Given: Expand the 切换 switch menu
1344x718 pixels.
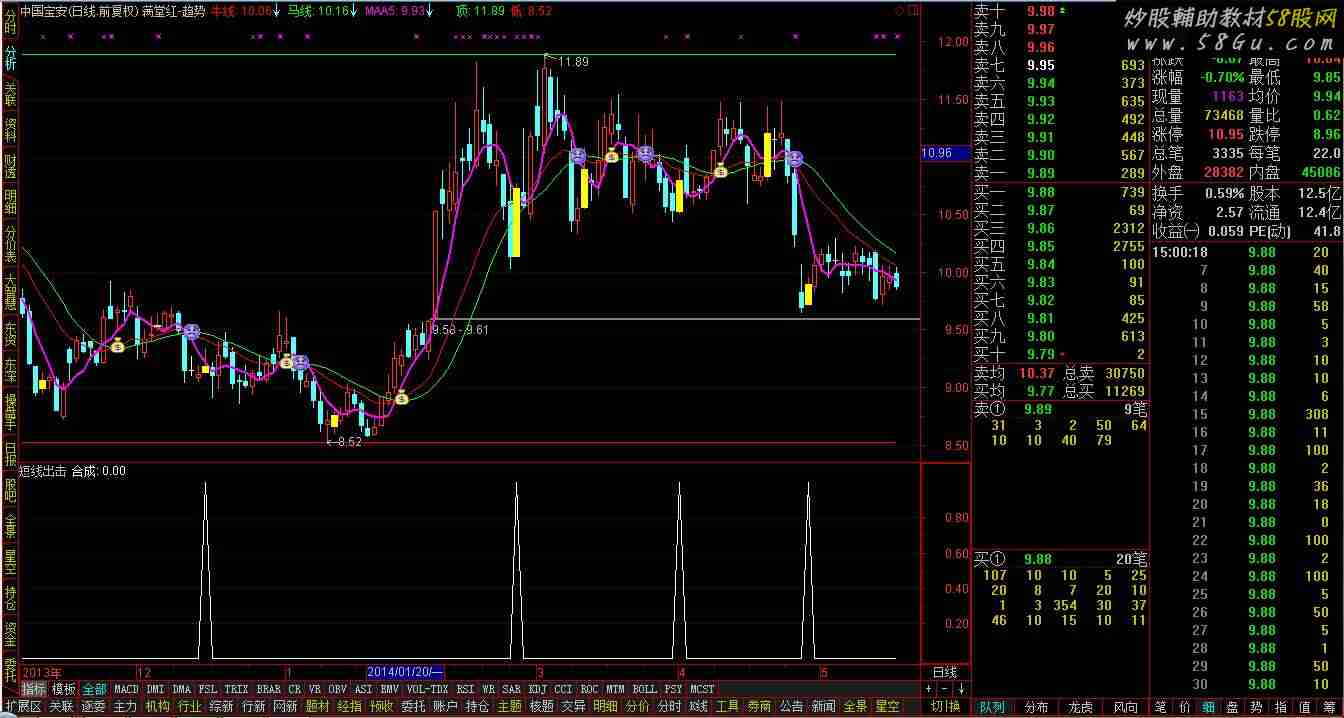Looking at the screenshot, I should point(945,706).
